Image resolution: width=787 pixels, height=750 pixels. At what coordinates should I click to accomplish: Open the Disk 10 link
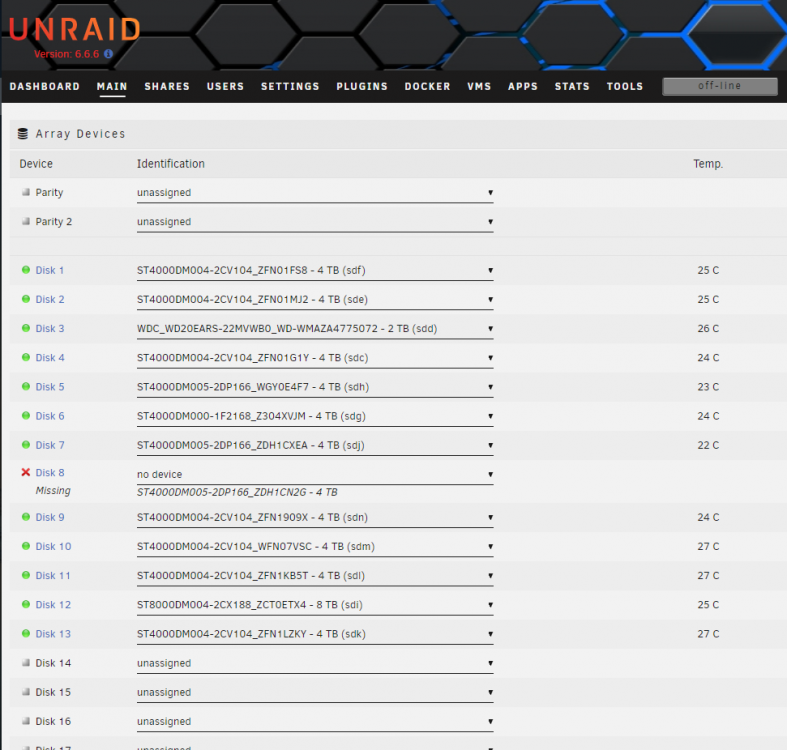(x=53, y=546)
